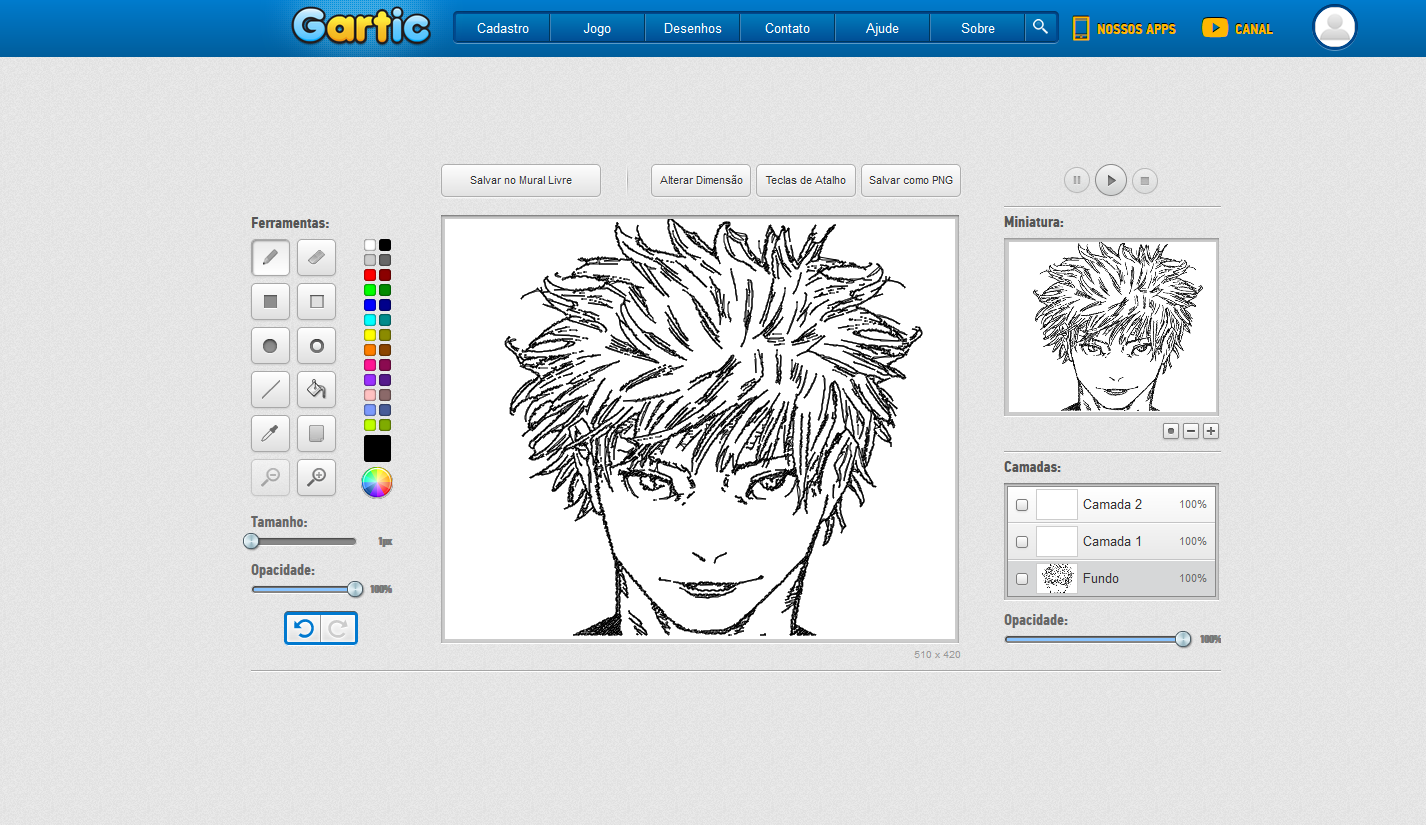Select the Pencil drawing tool
This screenshot has height=825, width=1426.
270,257
